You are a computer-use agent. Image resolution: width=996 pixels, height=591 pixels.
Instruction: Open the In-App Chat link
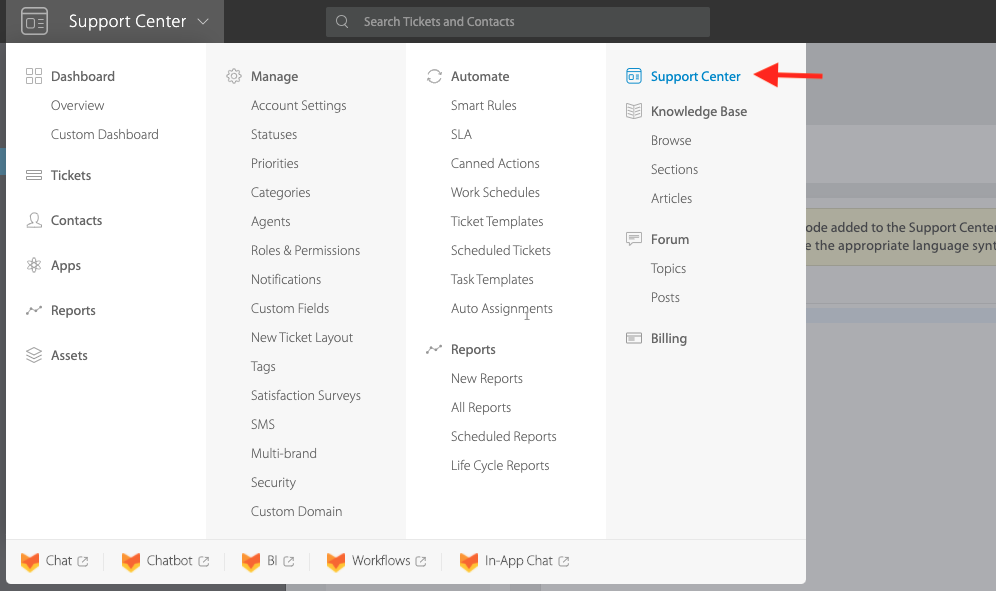(518, 561)
